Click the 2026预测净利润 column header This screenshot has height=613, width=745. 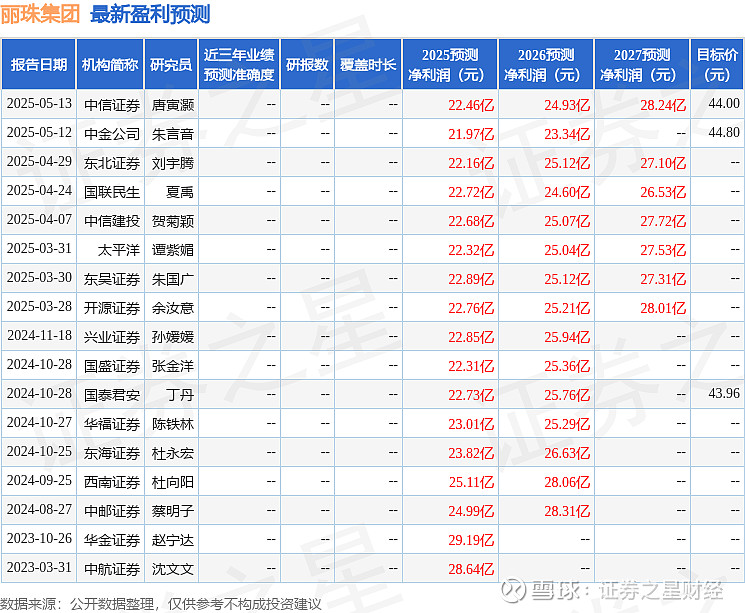(x=546, y=65)
